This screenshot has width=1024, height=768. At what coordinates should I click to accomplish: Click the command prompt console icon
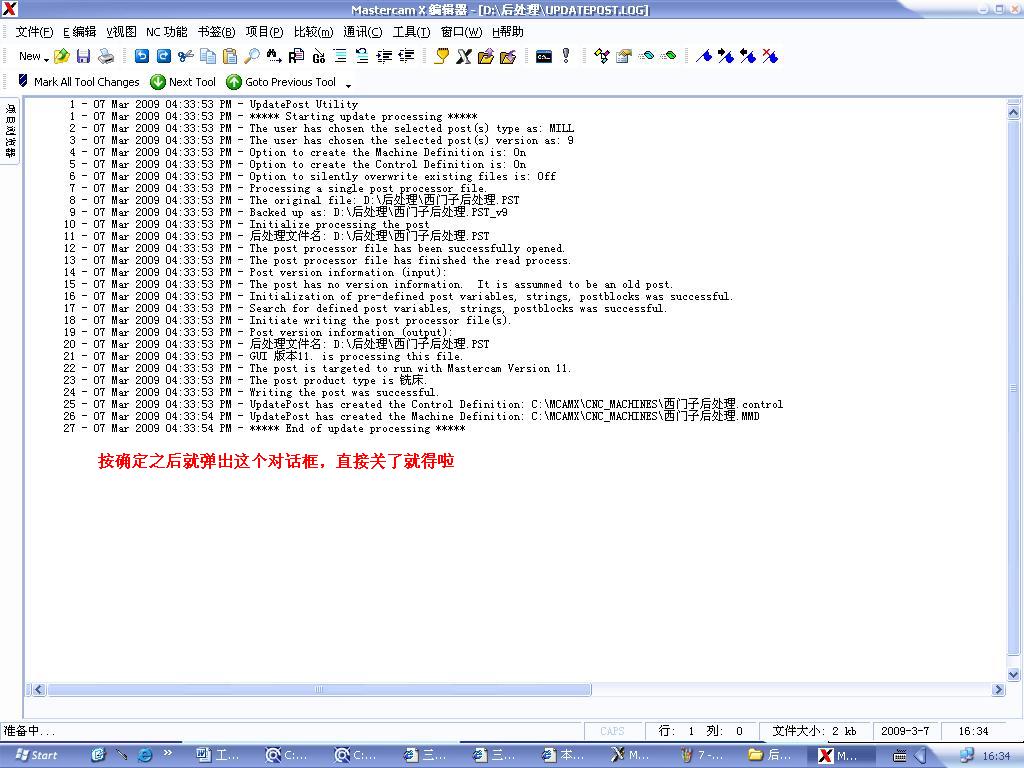(x=543, y=57)
